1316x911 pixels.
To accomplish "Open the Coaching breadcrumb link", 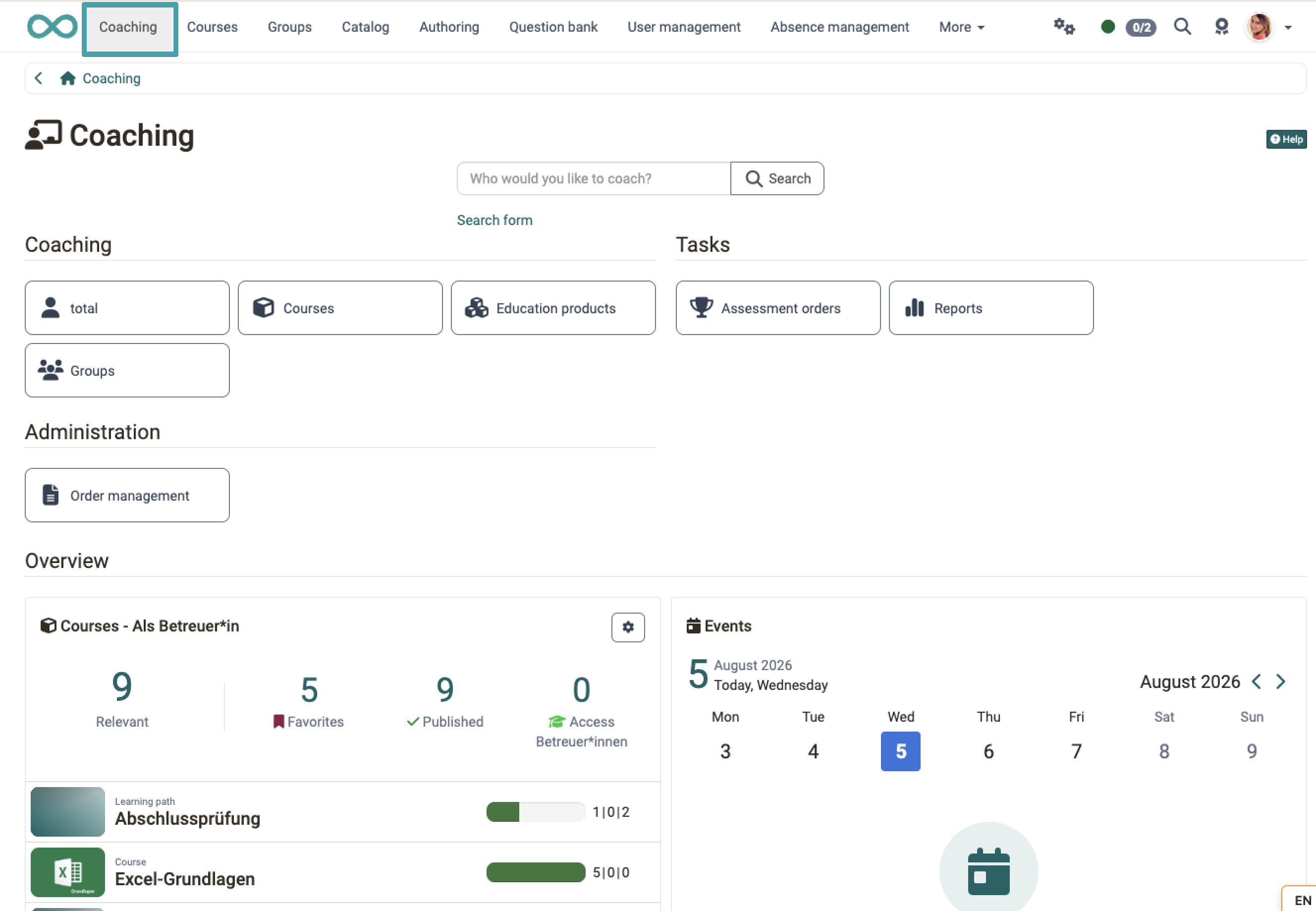I will (x=112, y=78).
